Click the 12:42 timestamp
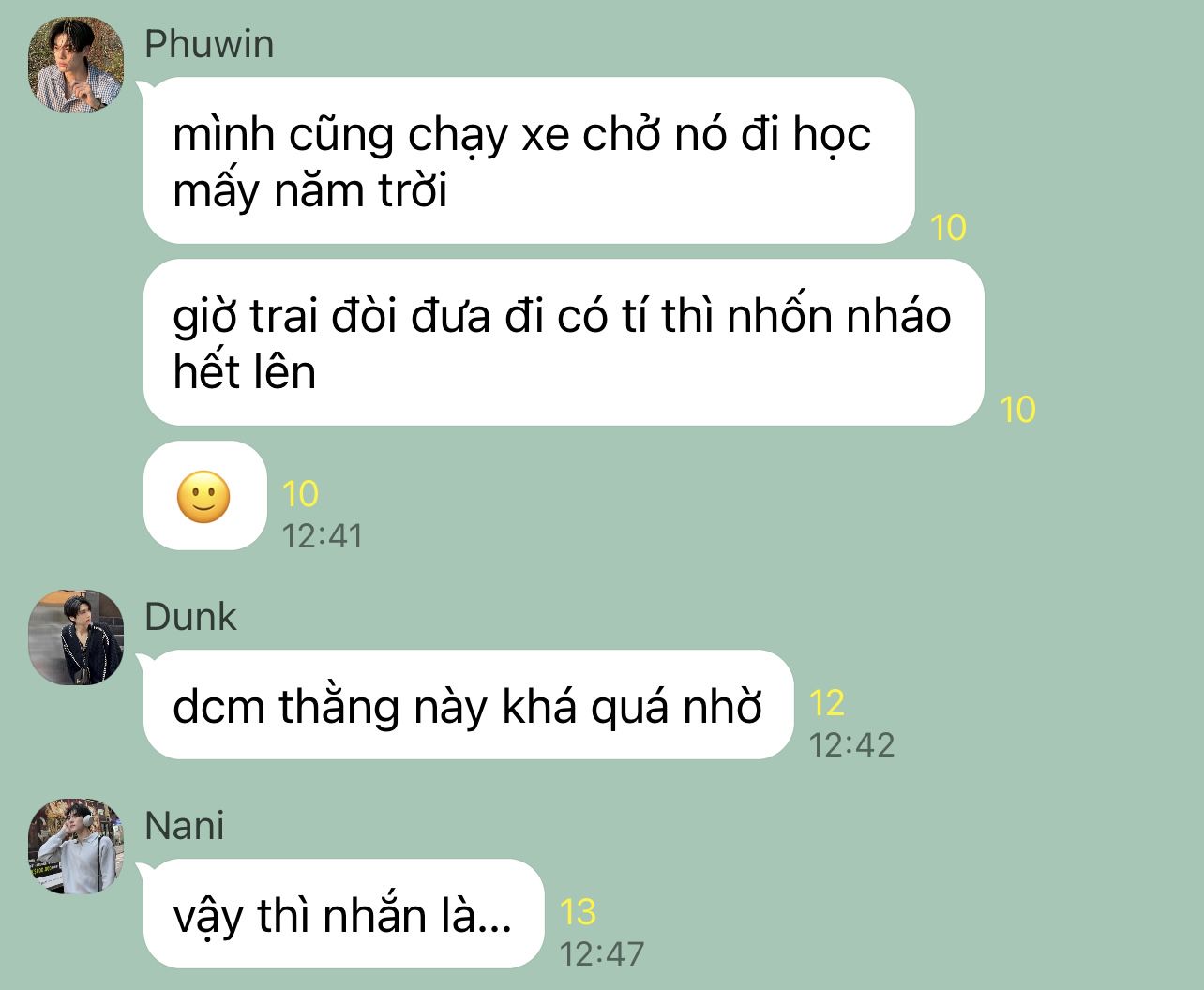Image resolution: width=1204 pixels, height=990 pixels. click(x=852, y=745)
